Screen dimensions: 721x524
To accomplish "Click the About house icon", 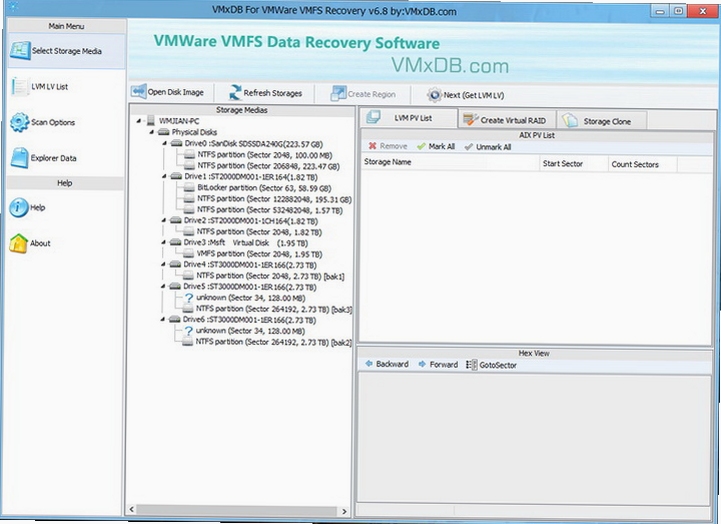I will click(x=19, y=244).
